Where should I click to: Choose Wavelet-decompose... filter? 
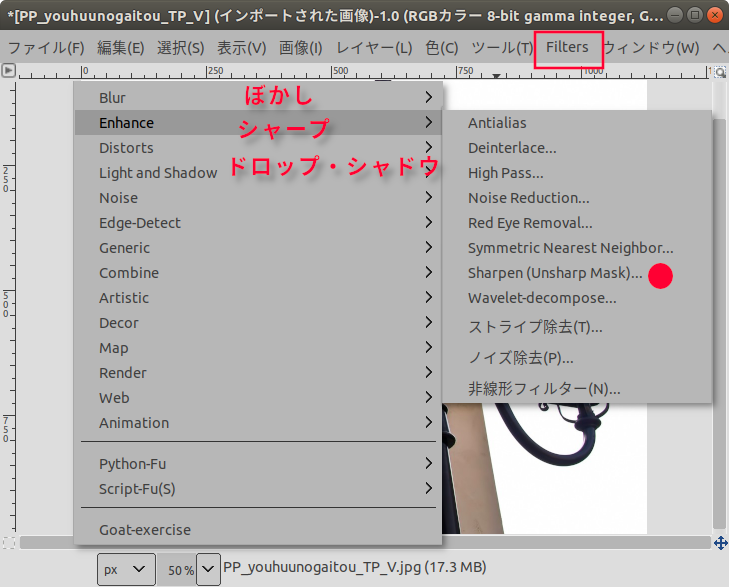coord(577,298)
